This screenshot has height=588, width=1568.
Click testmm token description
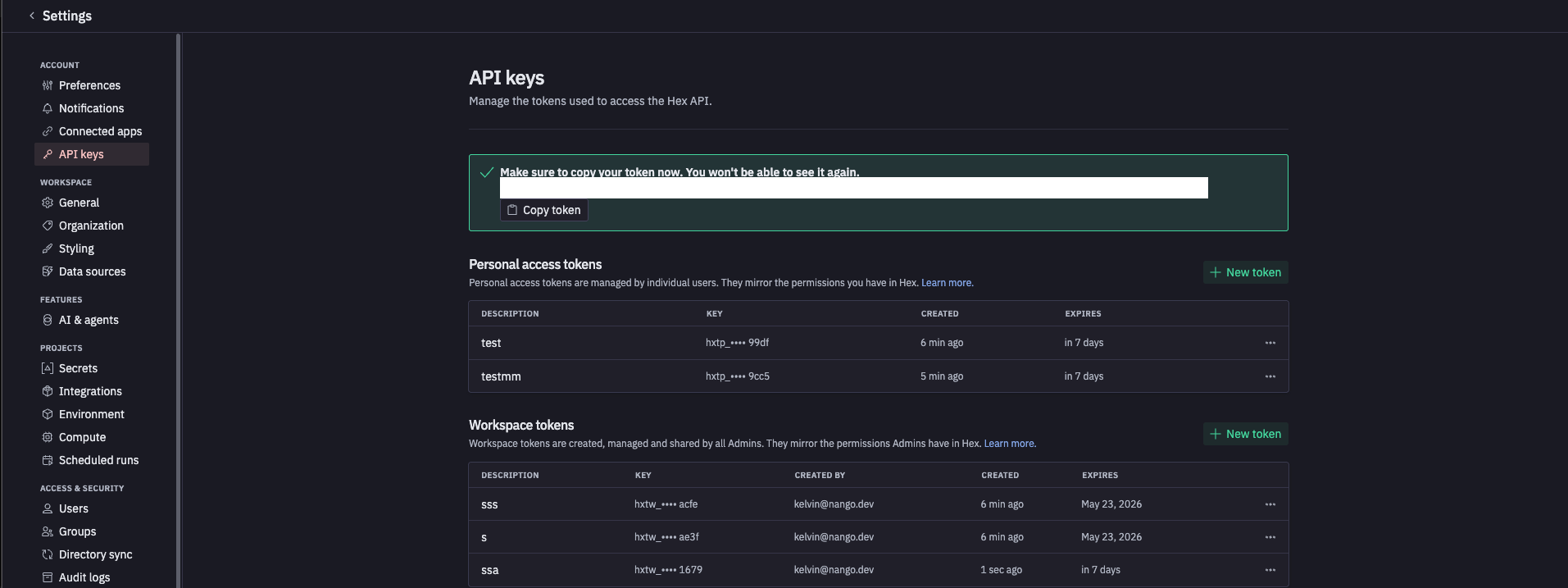(501, 376)
